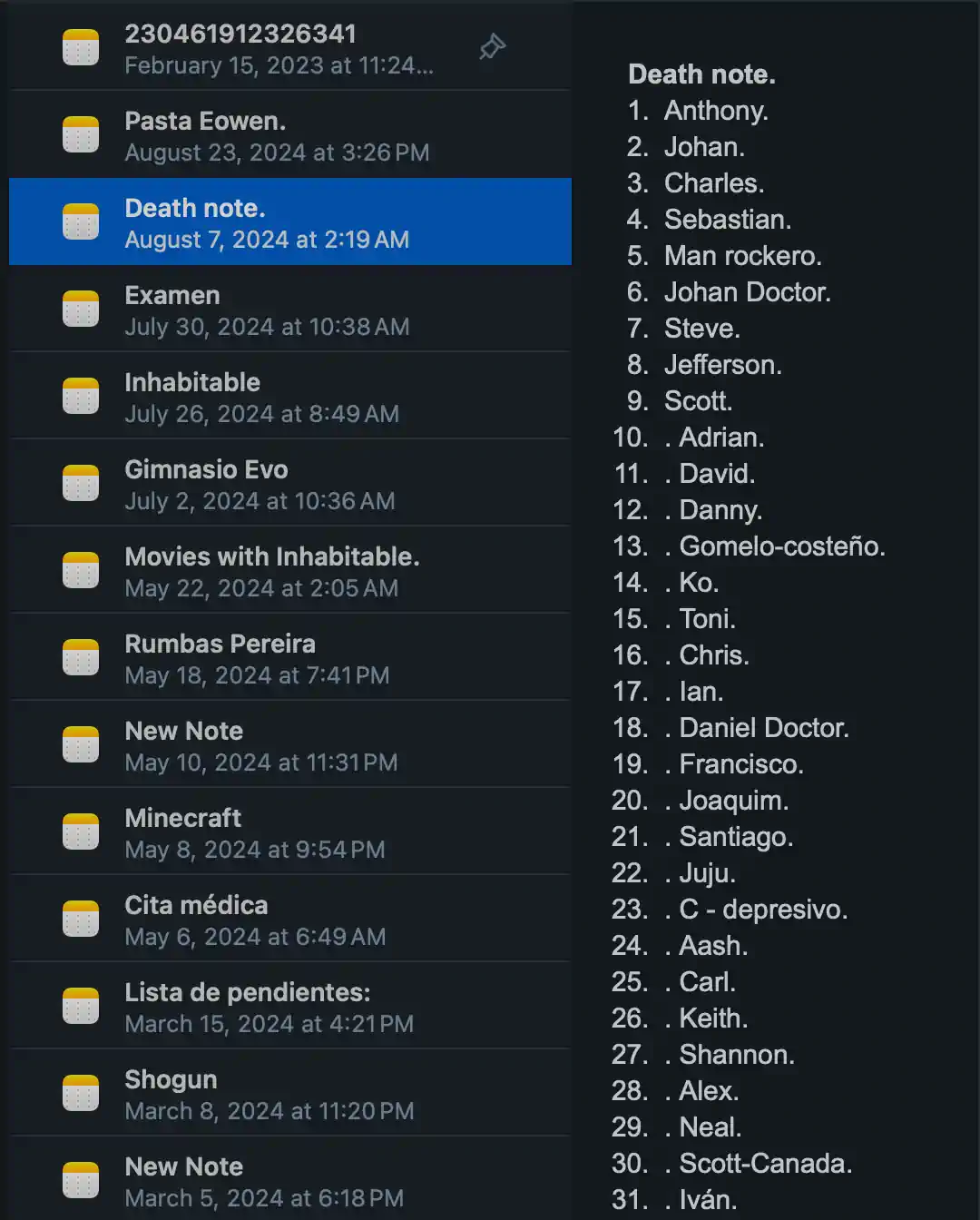Click the Shogun note icon
The width and height of the screenshot is (980, 1220).
click(81, 1093)
